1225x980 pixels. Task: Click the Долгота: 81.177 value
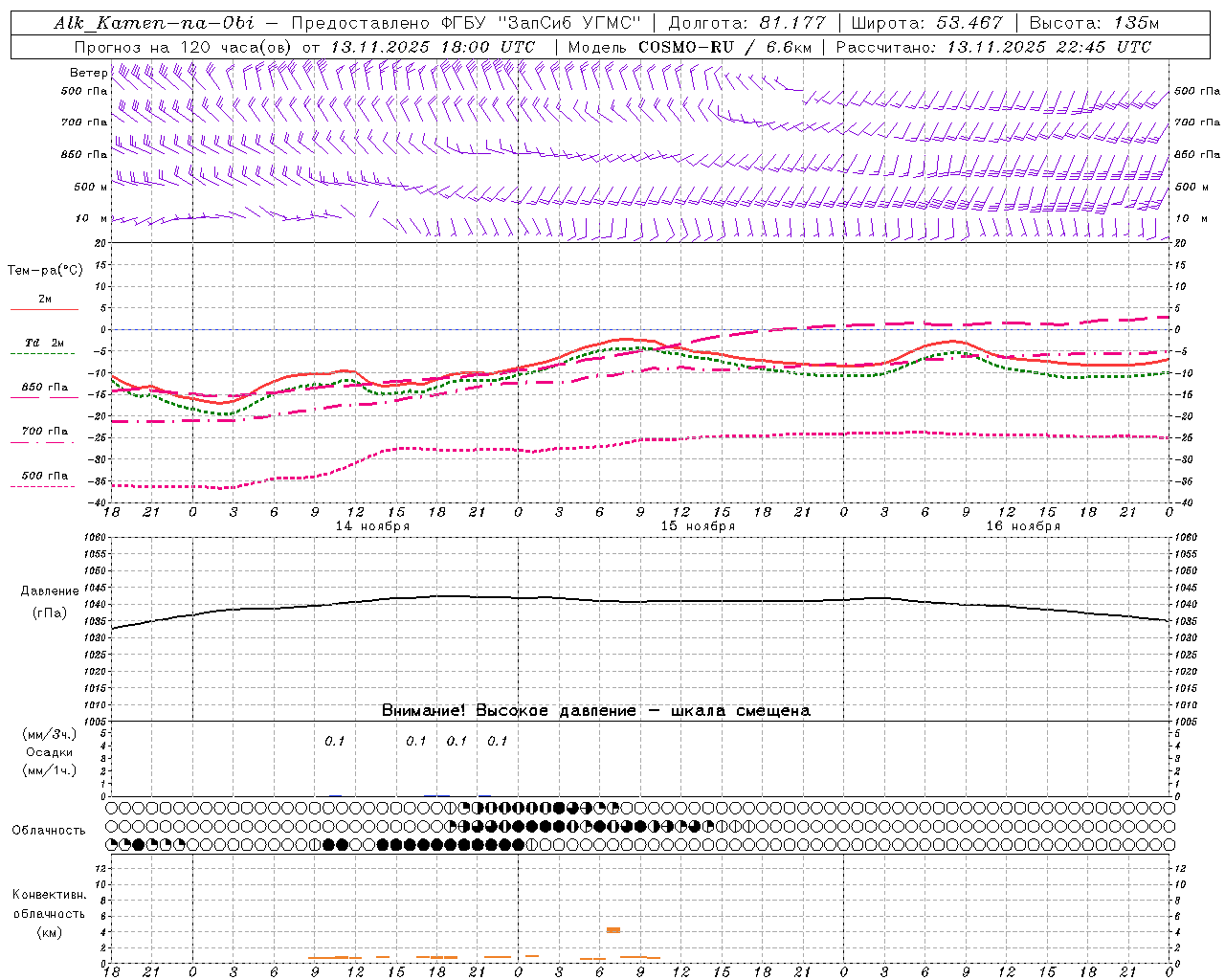pos(747,23)
